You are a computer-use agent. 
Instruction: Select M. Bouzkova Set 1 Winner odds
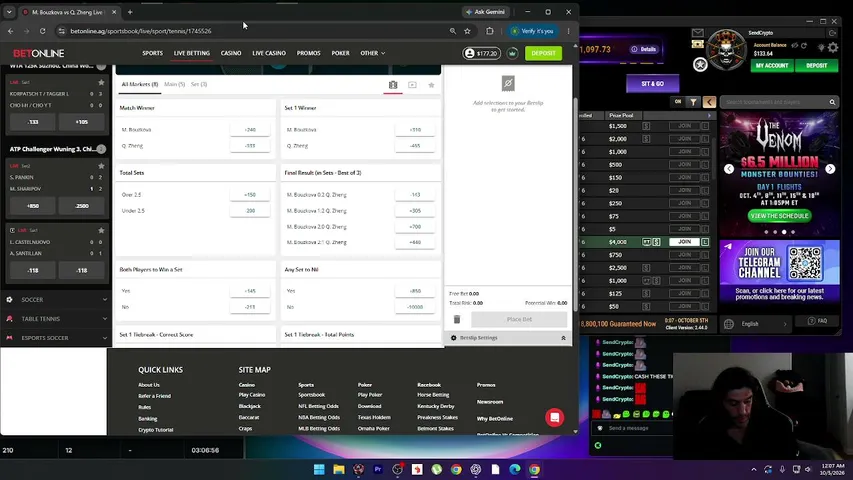[415, 130]
